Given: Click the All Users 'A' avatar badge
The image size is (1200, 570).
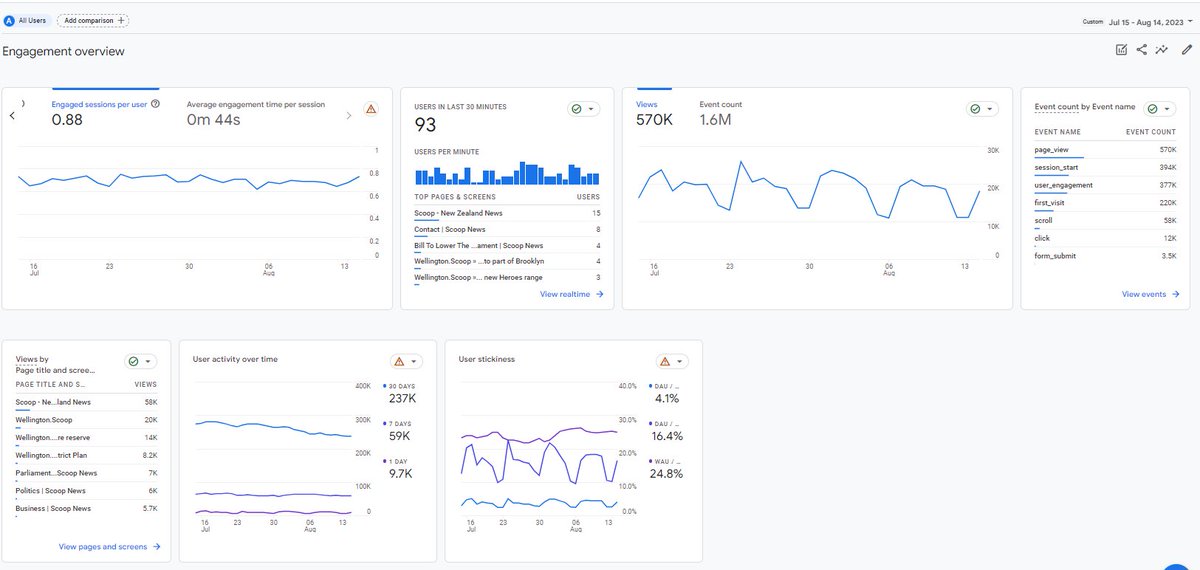Looking at the screenshot, I should point(9,20).
